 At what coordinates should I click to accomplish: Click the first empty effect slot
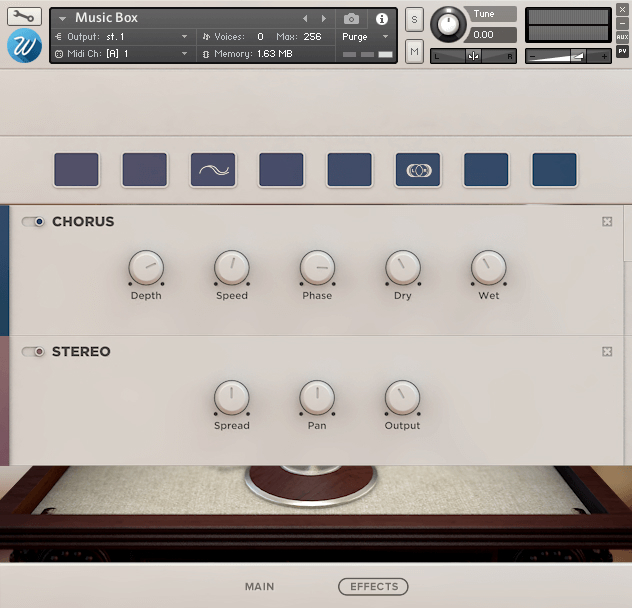76,169
